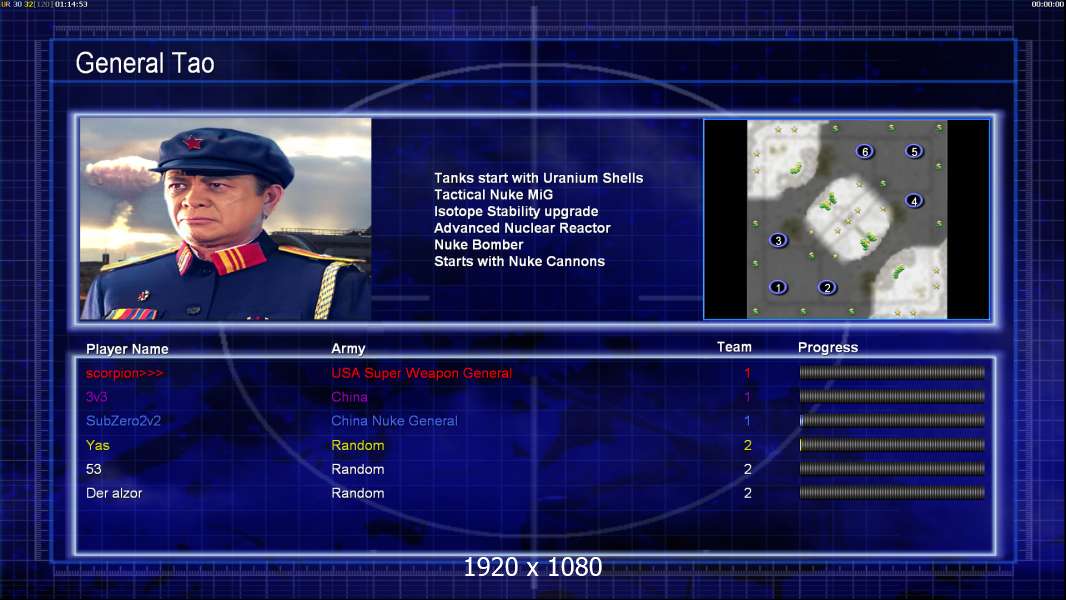Viewport: 1066px width, 600px height.
Task: Click the Progress column header
Action: 827,347
